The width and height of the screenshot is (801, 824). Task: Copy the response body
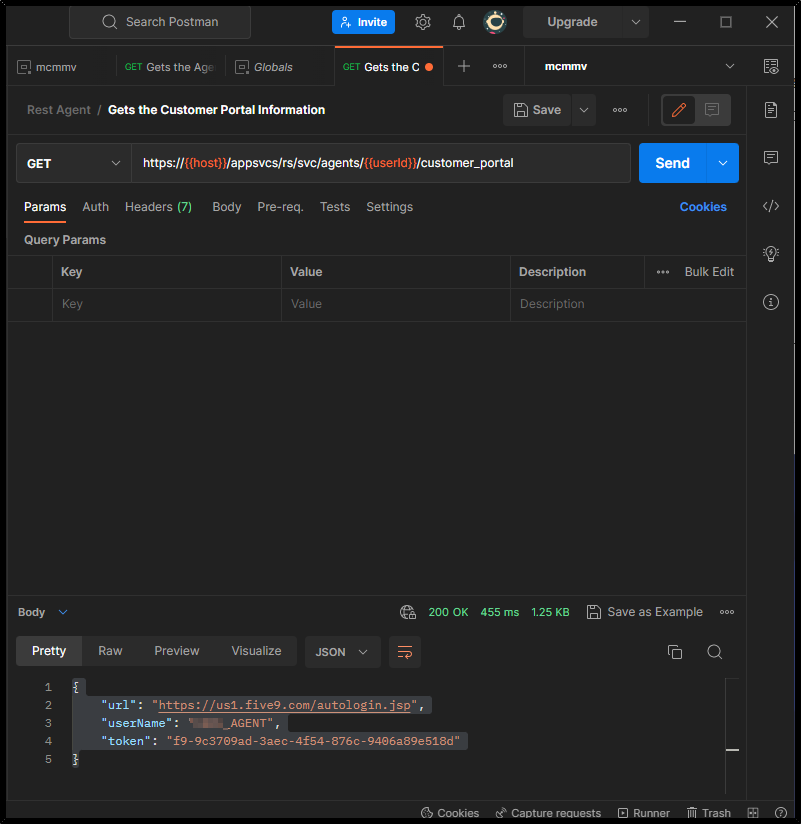(675, 652)
